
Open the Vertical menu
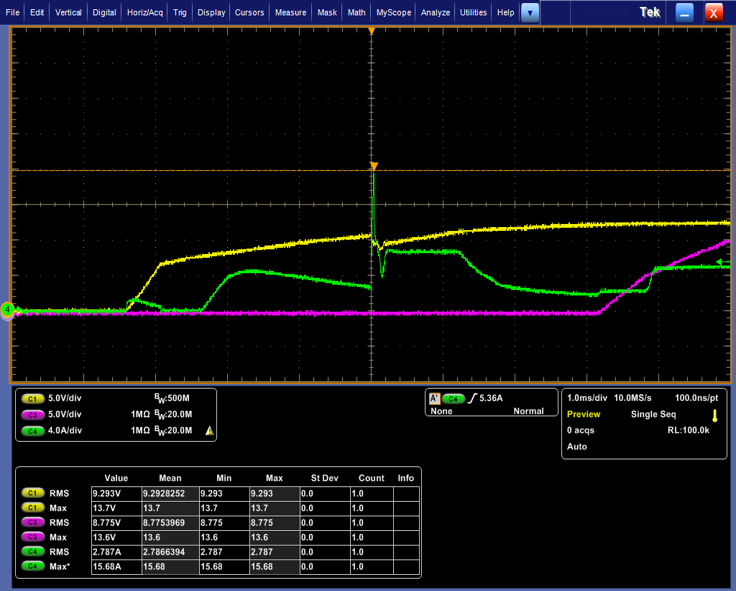(x=68, y=13)
